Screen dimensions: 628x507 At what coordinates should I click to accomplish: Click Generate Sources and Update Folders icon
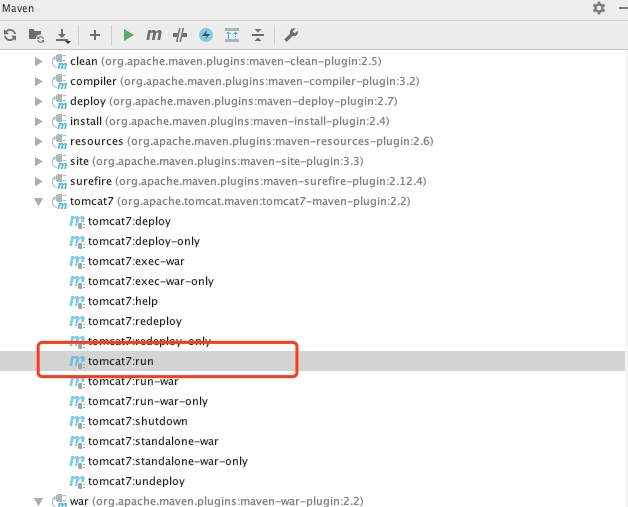[36, 35]
